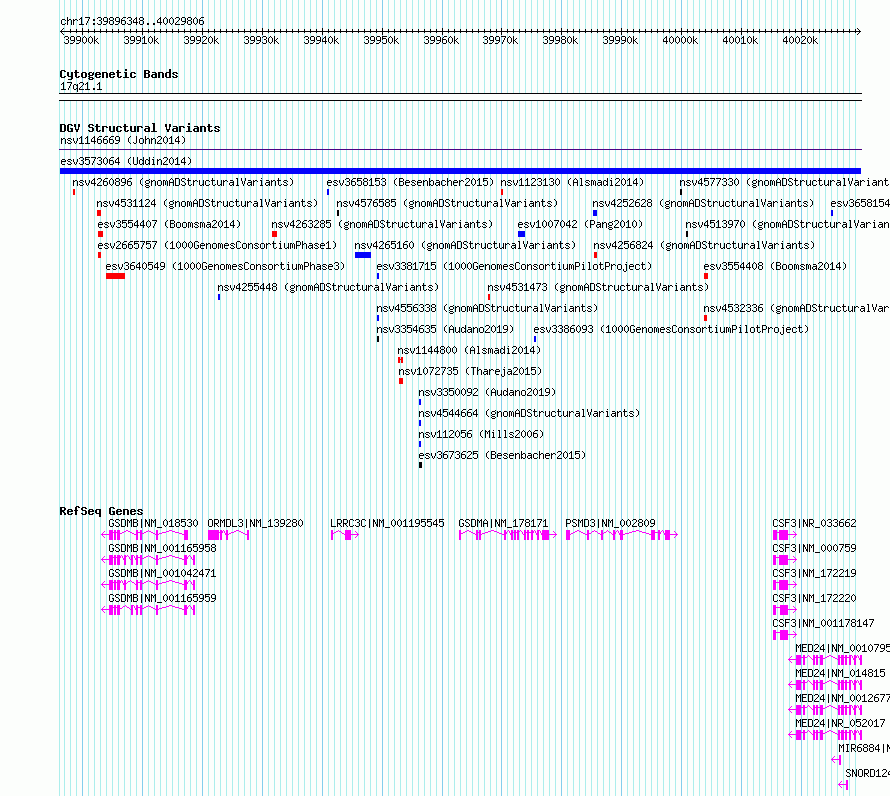Open esv3386093 variant label

point(671,329)
